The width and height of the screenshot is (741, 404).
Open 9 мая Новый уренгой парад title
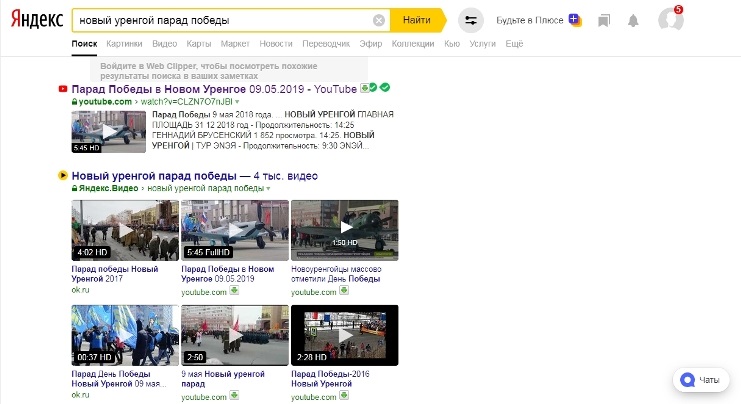point(223,378)
